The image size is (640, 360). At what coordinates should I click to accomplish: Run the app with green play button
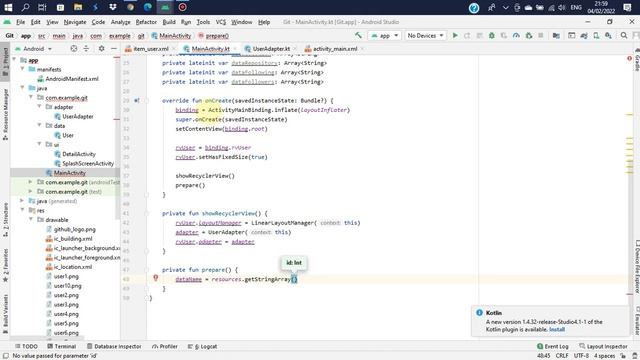point(455,36)
